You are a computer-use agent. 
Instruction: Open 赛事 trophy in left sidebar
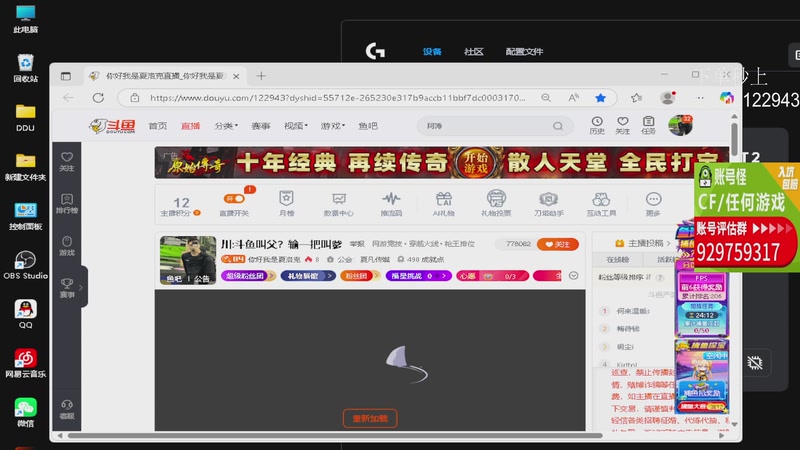[x=67, y=288]
